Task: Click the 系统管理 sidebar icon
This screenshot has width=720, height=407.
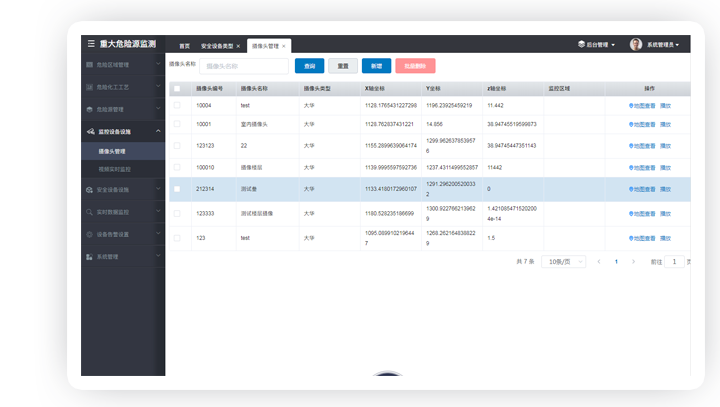Action: pos(90,257)
